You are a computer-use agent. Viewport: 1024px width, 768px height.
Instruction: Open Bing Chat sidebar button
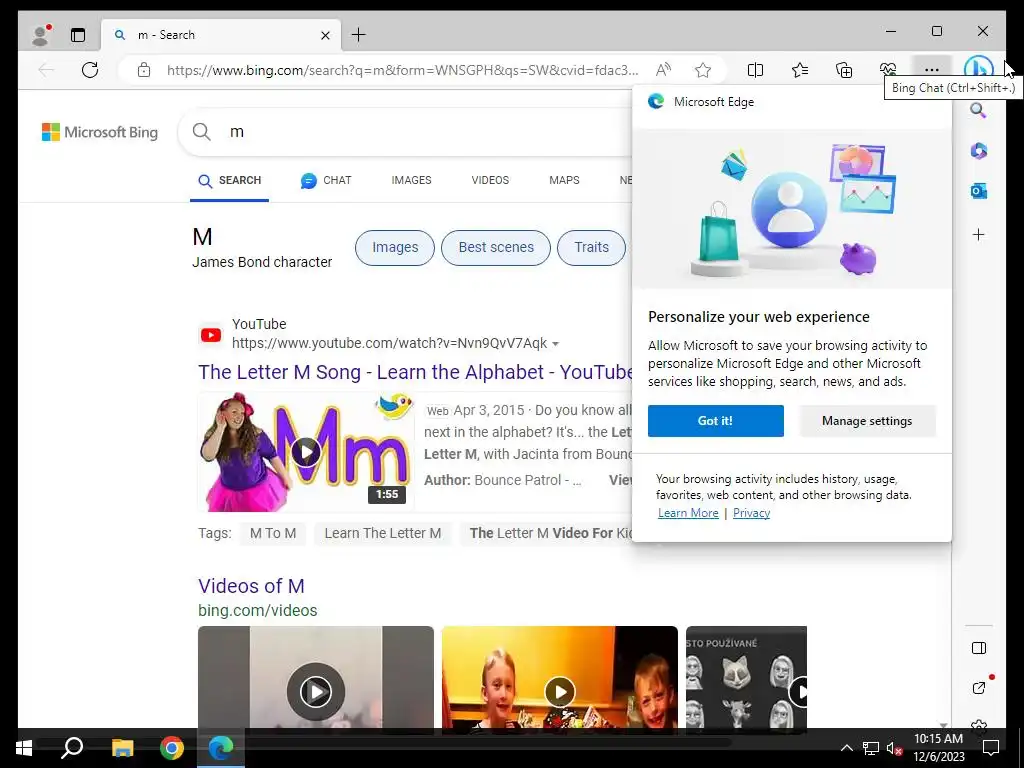978,69
